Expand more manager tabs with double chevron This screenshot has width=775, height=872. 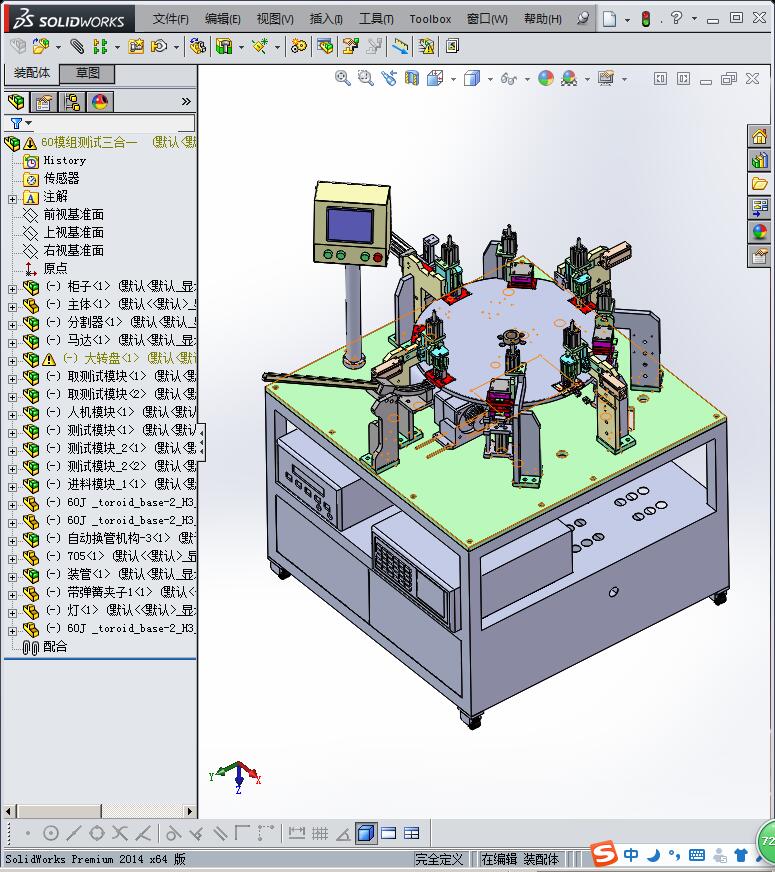tap(186, 102)
